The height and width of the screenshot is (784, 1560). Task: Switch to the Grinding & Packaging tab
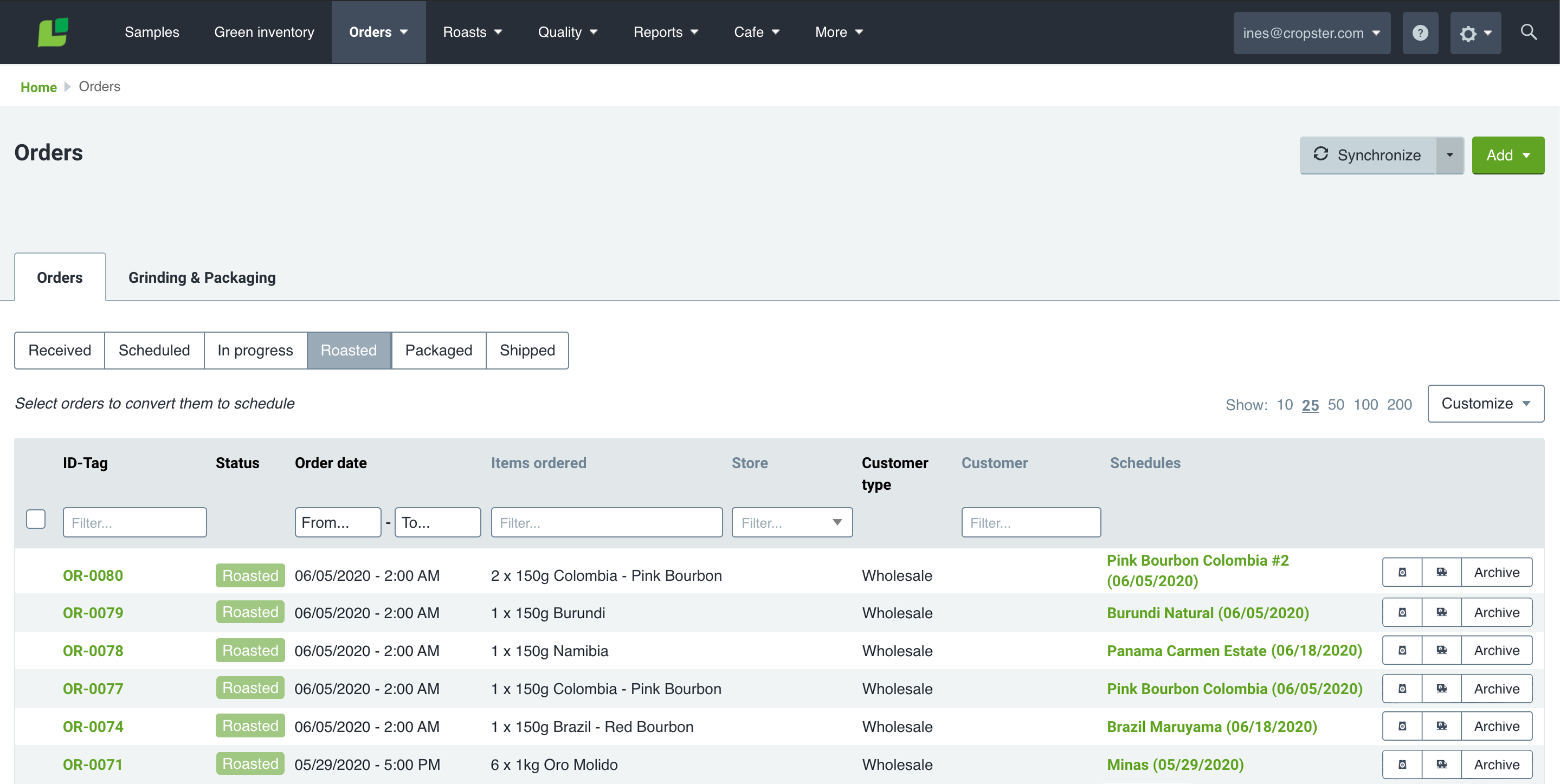(202, 277)
